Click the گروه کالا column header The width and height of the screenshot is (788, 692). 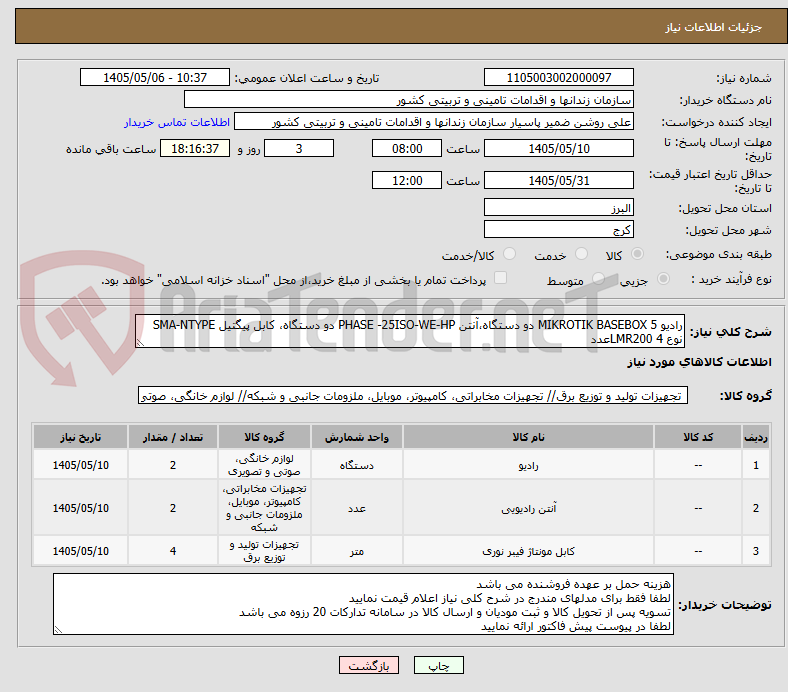point(264,437)
